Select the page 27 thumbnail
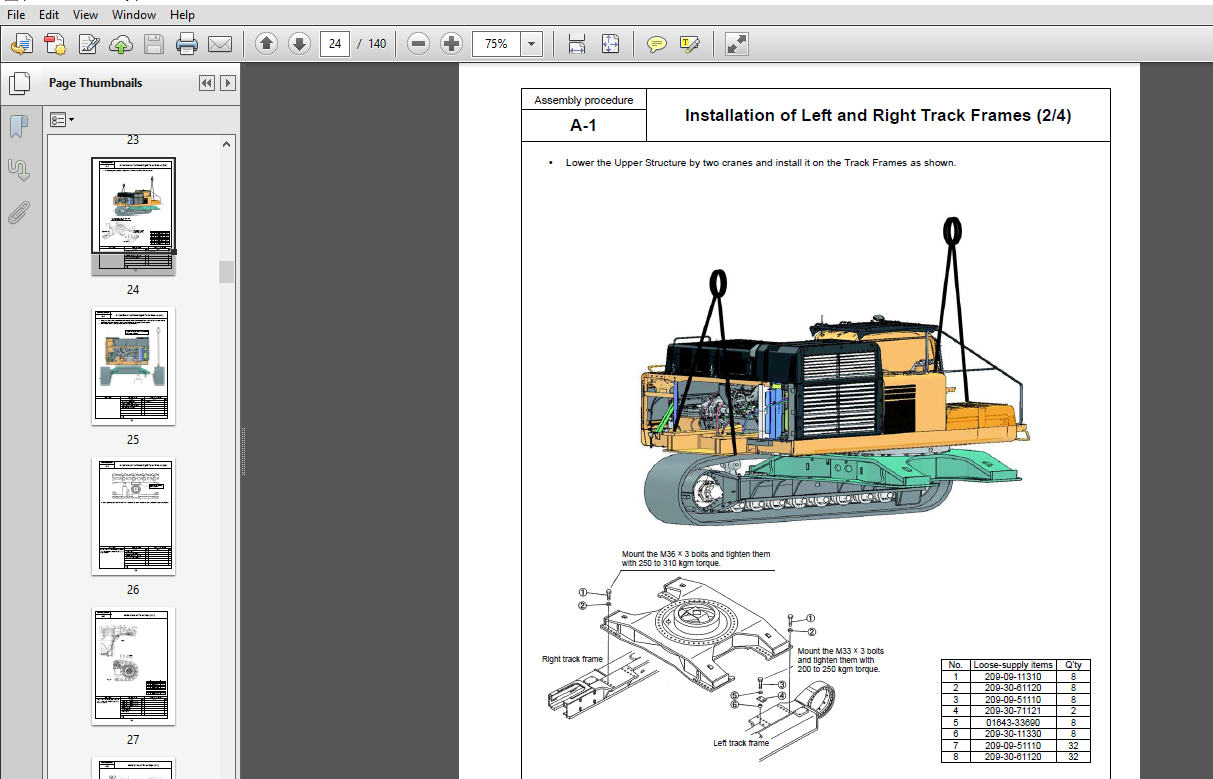The height and width of the screenshot is (779, 1213). (133, 666)
